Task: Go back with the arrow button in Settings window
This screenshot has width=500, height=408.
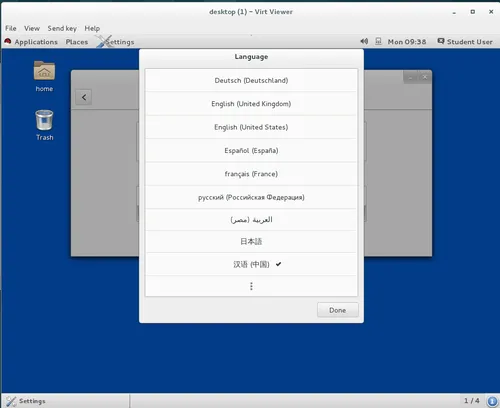Action: click(84, 97)
